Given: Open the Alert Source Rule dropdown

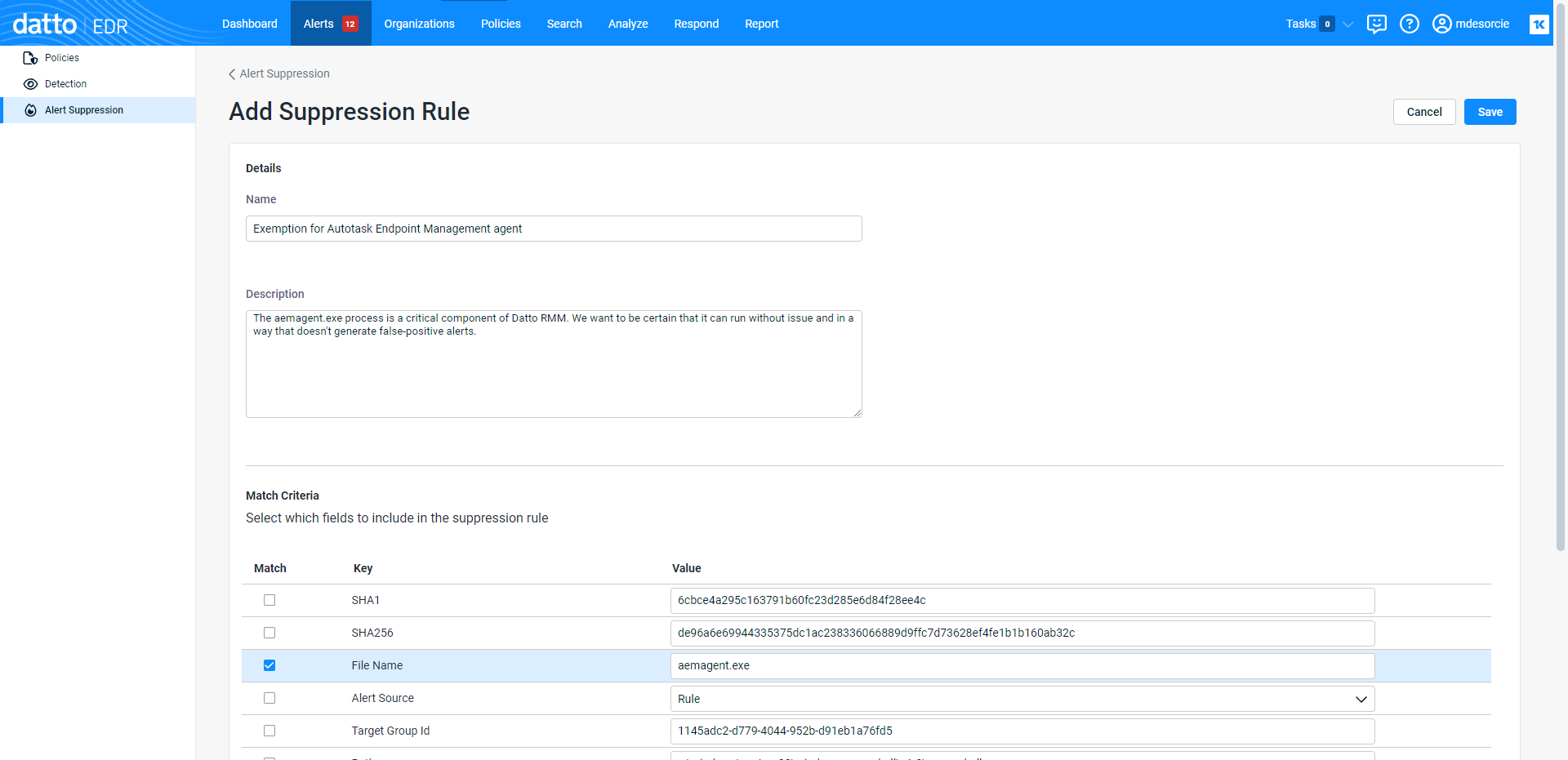Looking at the screenshot, I should (1022, 699).
